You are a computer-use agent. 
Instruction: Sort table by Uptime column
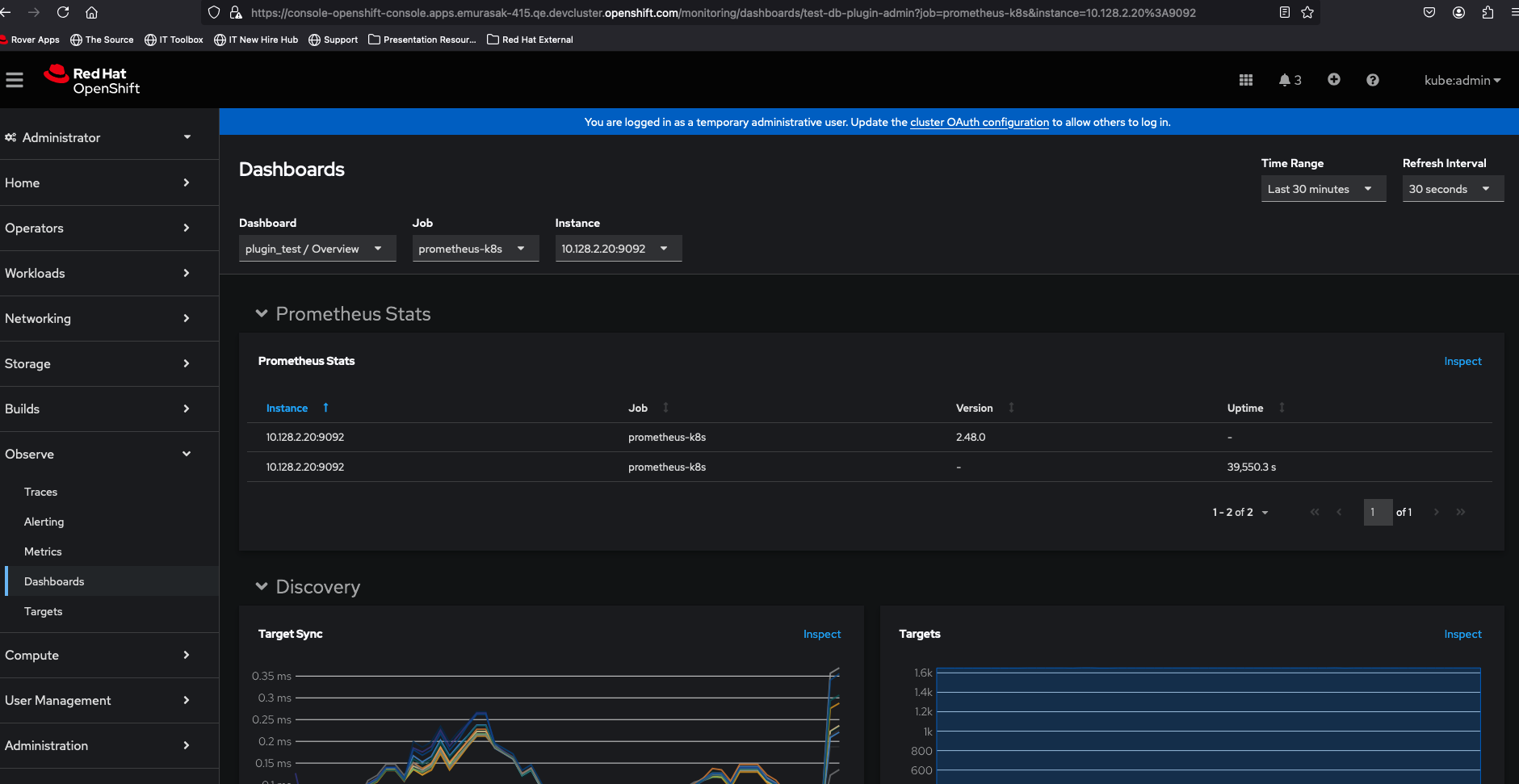coord(1245,409)
